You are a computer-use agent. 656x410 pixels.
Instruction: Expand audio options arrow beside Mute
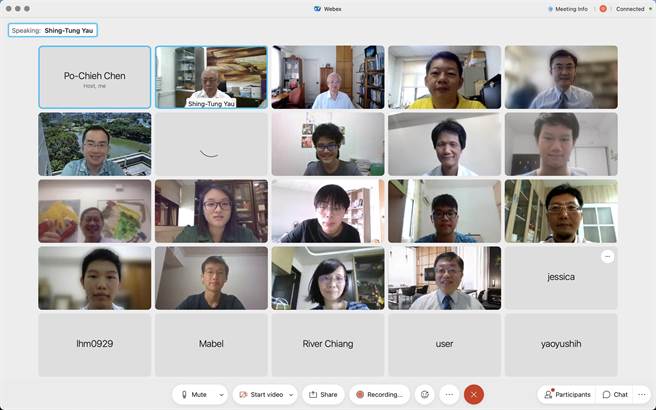(221, 394)
